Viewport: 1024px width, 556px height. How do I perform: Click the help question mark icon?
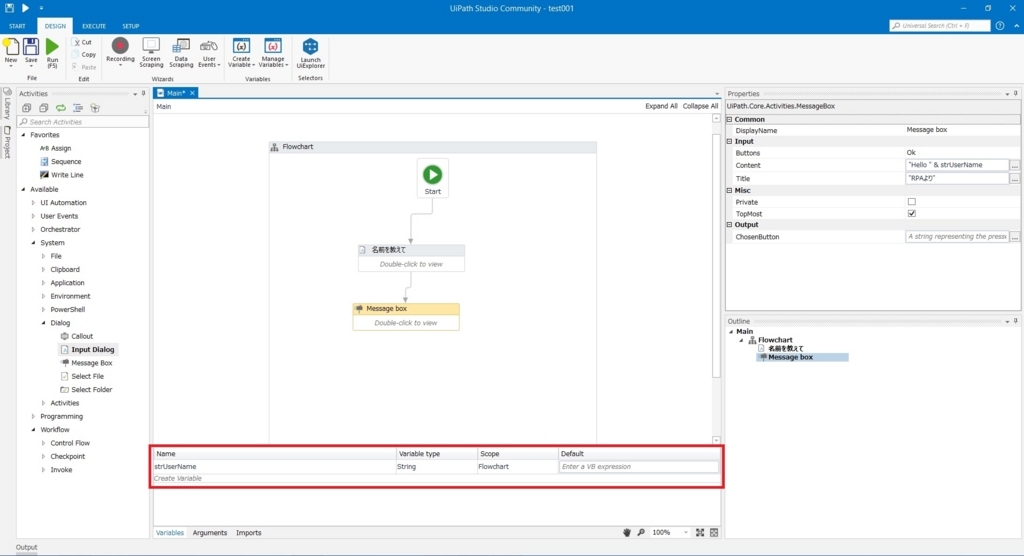1000,25
